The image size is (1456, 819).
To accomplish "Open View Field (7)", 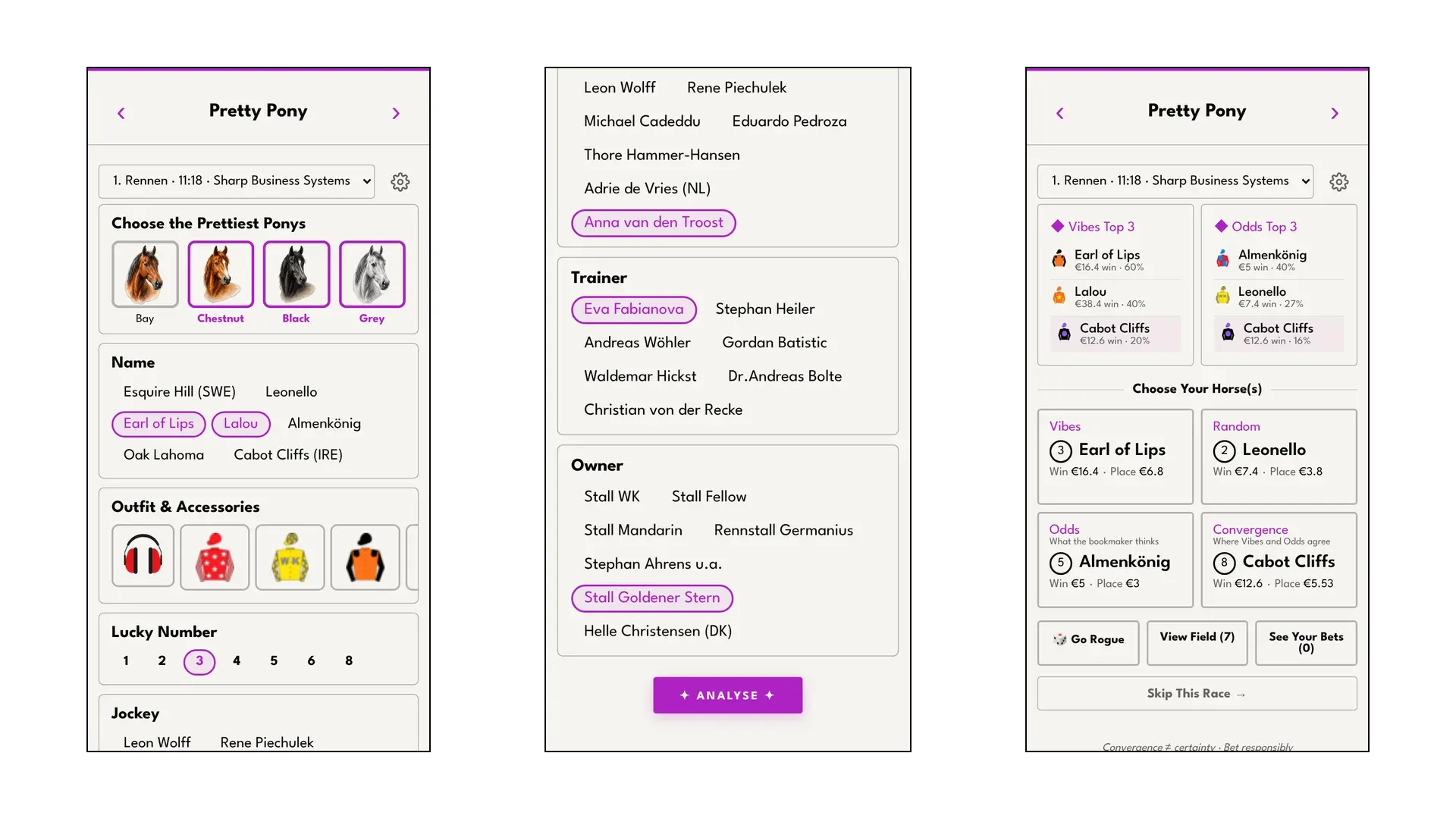I will tap(1197, 643).
